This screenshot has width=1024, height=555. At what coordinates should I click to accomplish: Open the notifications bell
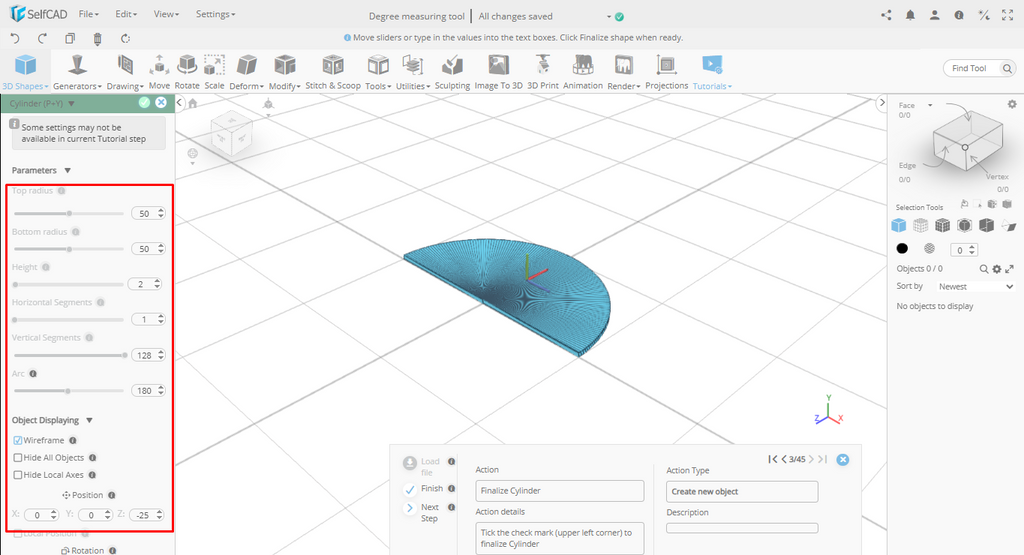click(x=910, y=15)
